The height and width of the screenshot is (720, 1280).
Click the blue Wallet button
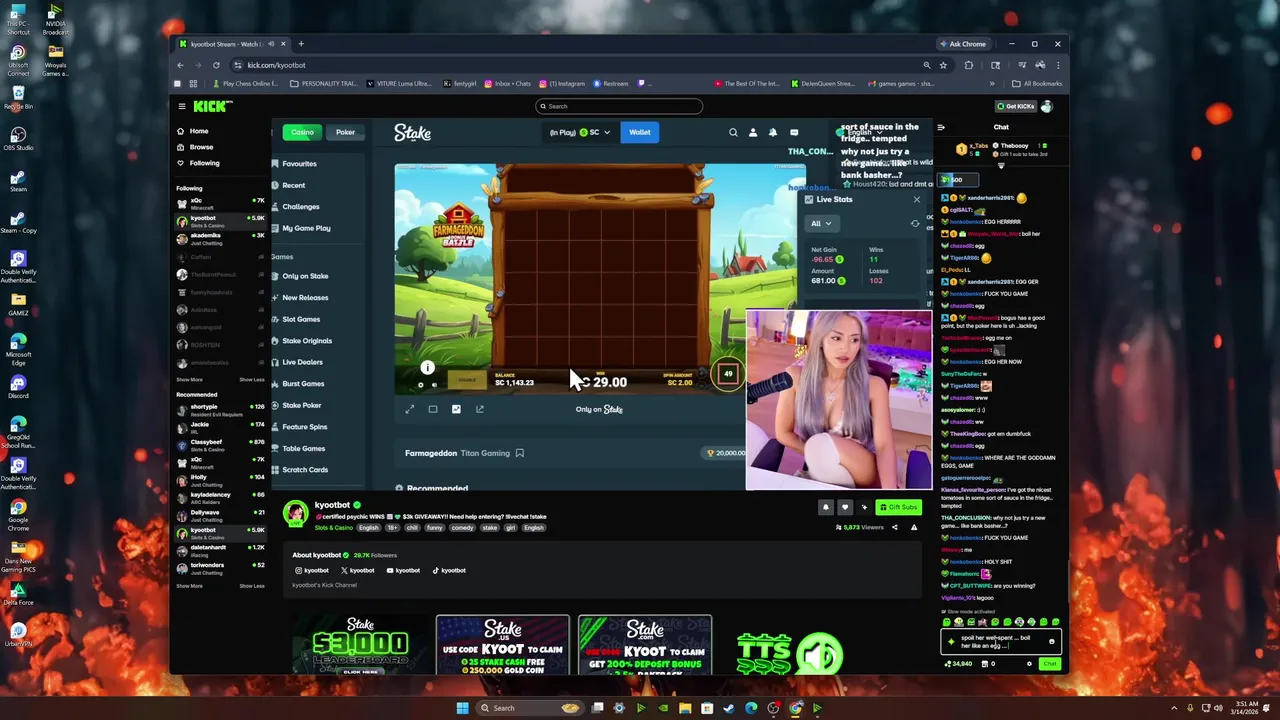pyautogui.click(x=639, y=132)
